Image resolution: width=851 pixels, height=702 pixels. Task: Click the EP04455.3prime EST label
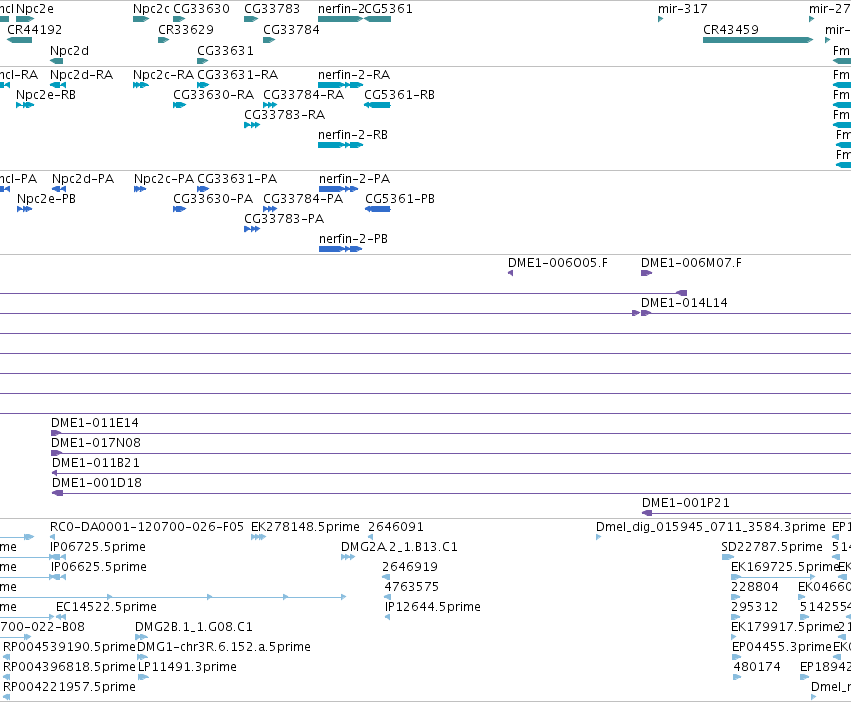coord(782,647)
